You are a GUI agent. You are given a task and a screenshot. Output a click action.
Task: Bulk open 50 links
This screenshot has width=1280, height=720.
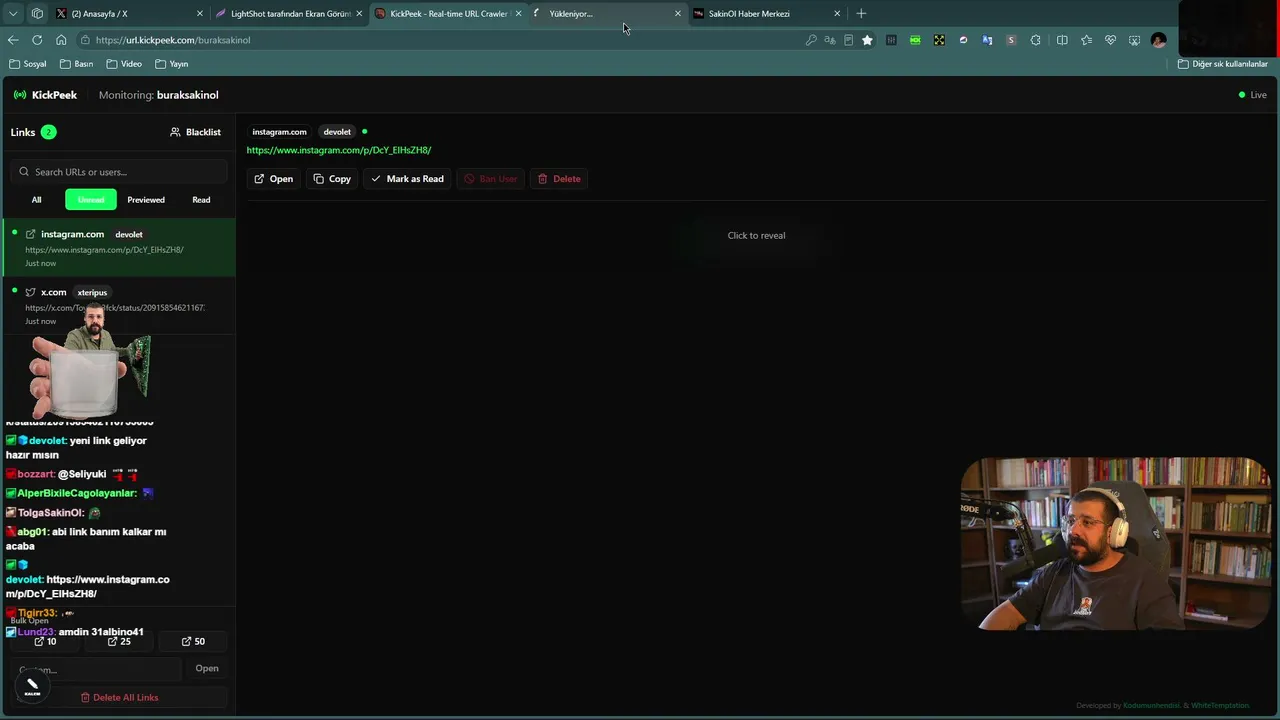coord(193,641)
